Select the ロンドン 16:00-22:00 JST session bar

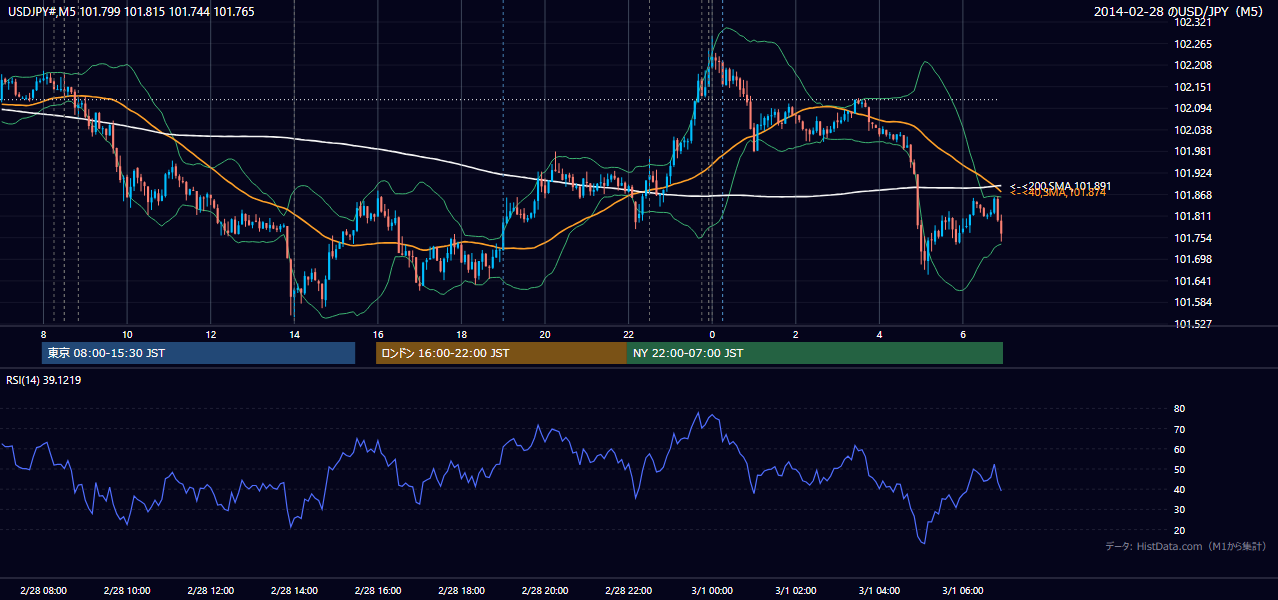pos(501,353)
